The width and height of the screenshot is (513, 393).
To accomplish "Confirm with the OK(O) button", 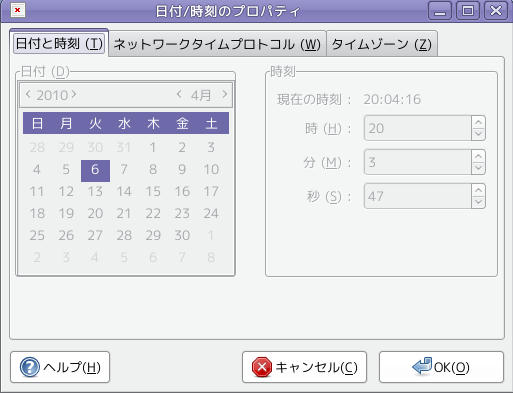I will click(441, 367).
